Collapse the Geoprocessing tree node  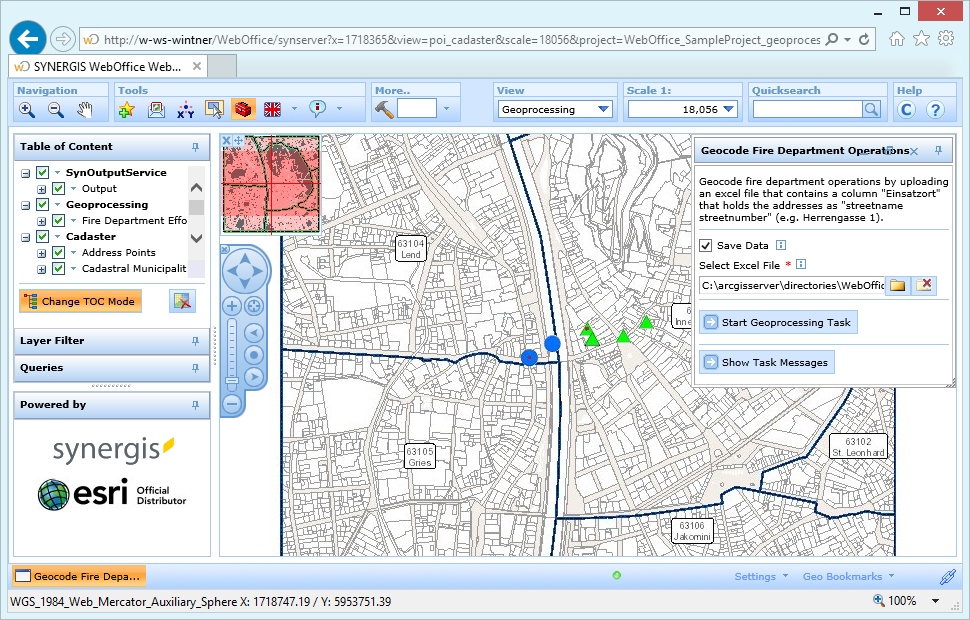point(27,204)
